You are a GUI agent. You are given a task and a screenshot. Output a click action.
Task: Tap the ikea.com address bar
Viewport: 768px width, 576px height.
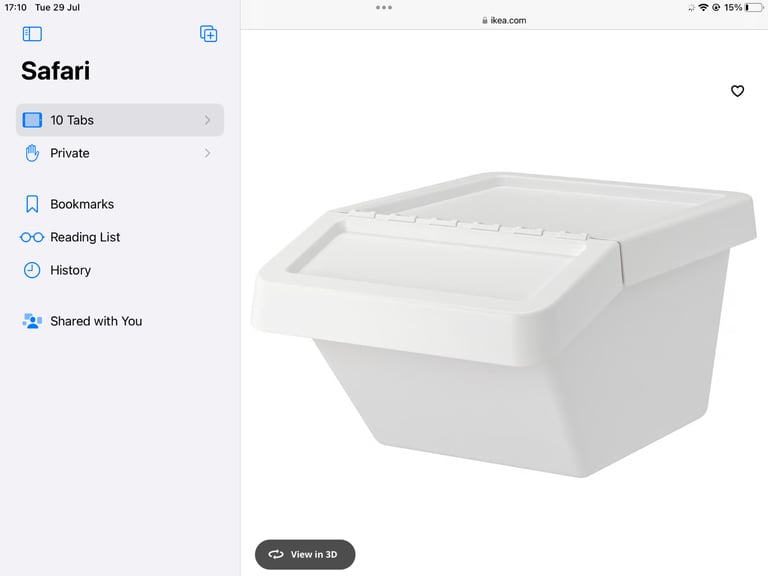504,21
